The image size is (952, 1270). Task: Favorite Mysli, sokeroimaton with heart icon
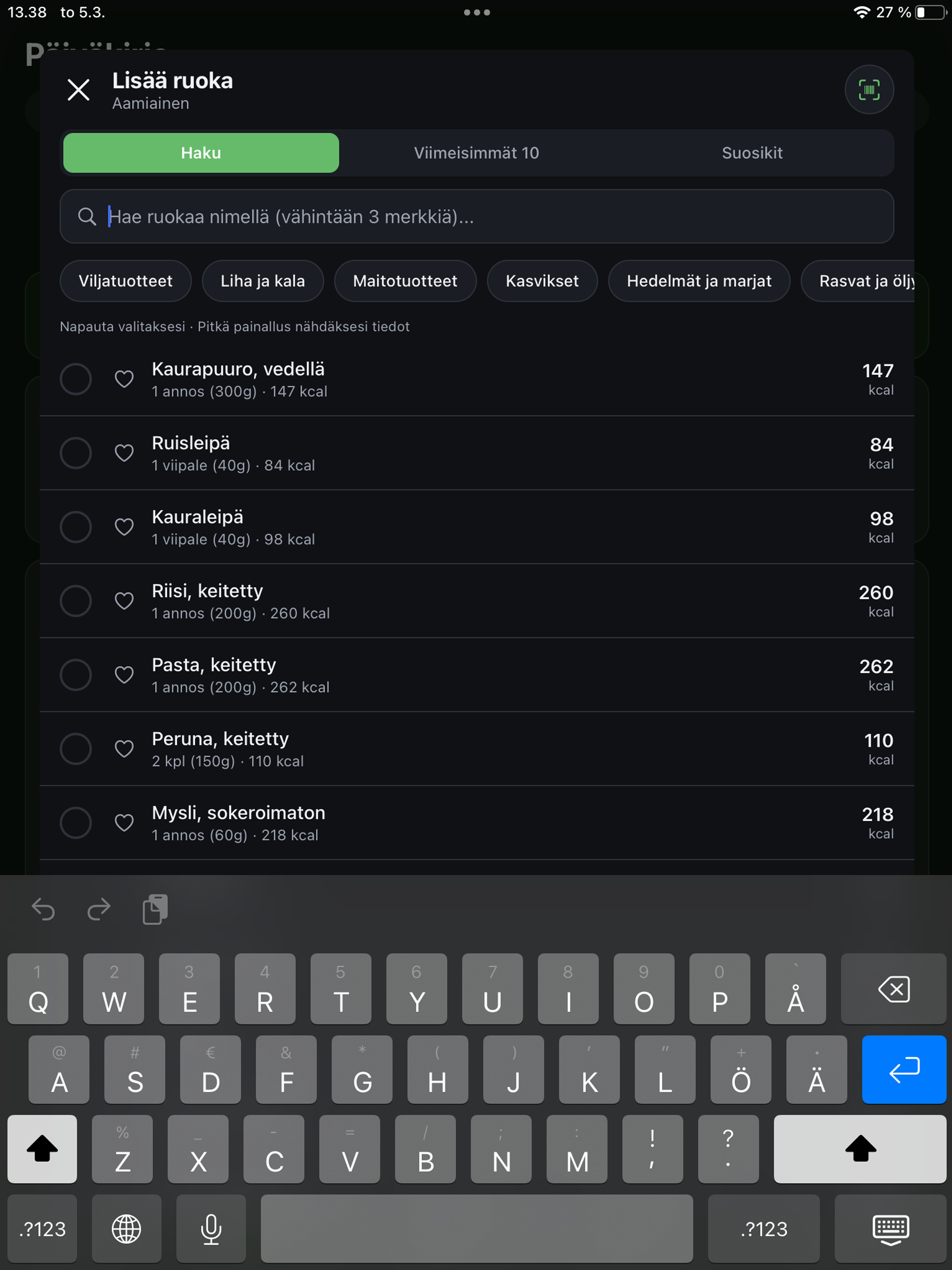(125, 823)
